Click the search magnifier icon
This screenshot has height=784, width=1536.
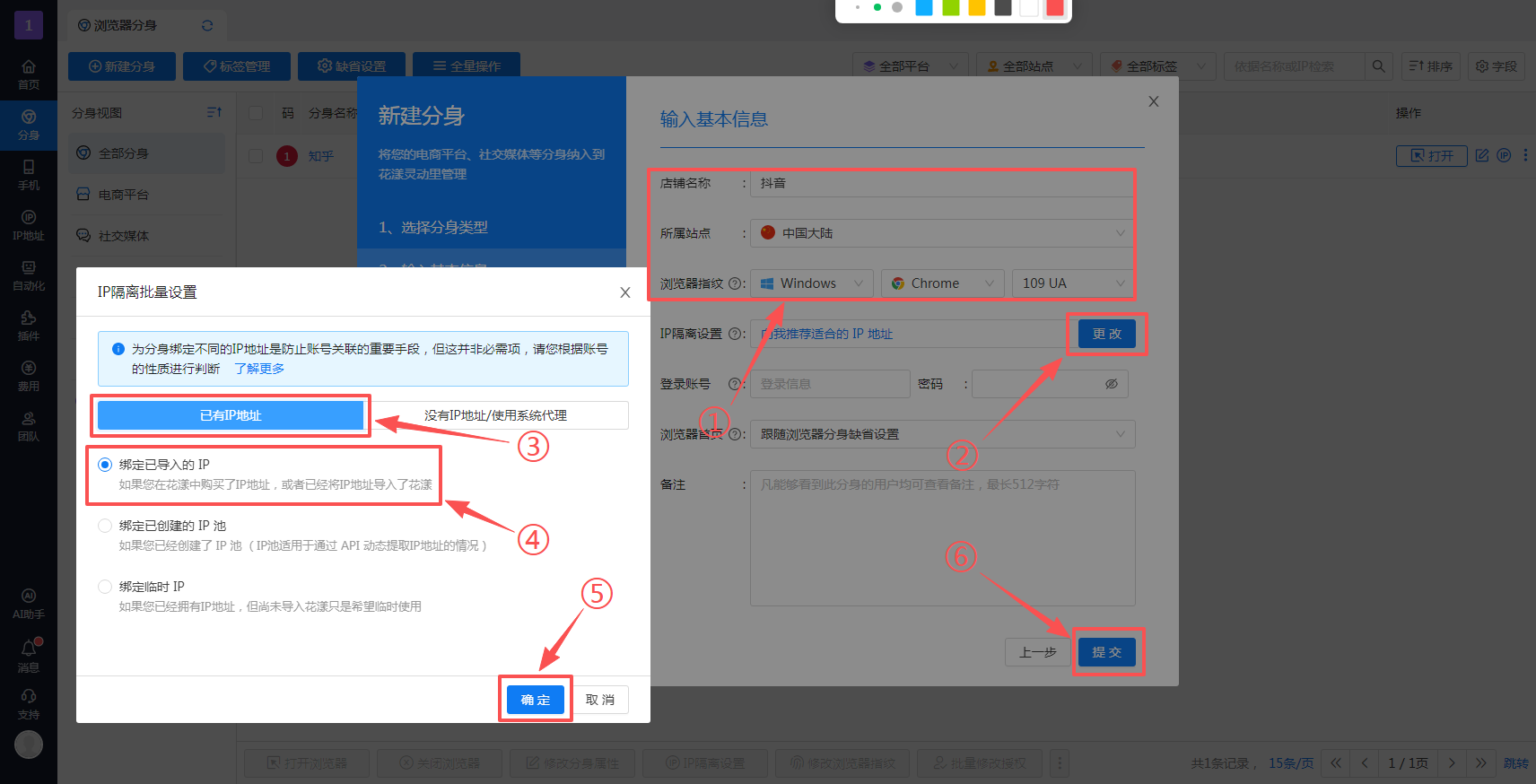click(1379, 65)
